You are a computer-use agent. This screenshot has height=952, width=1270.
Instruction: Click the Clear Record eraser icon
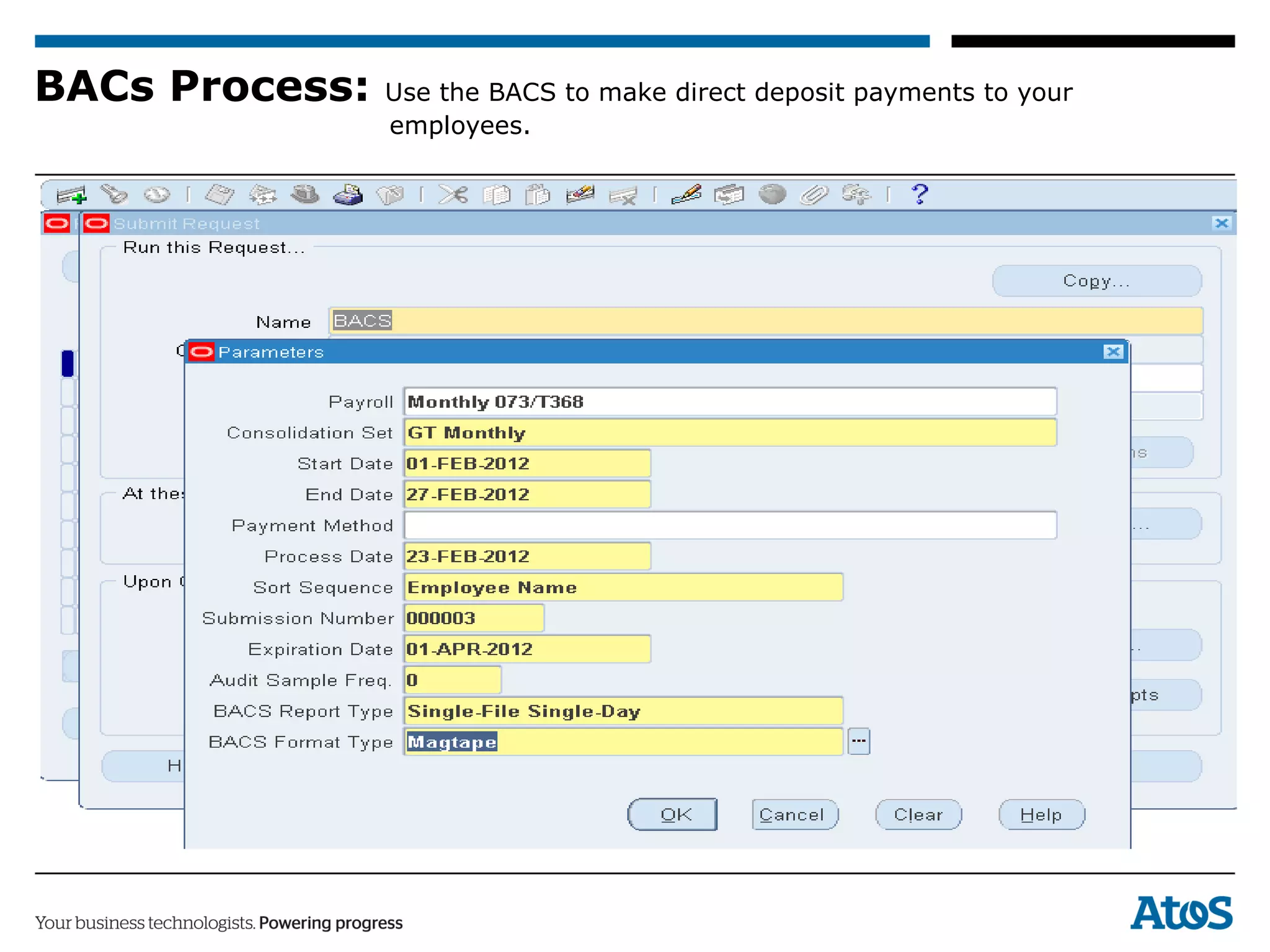coord(580,195)
